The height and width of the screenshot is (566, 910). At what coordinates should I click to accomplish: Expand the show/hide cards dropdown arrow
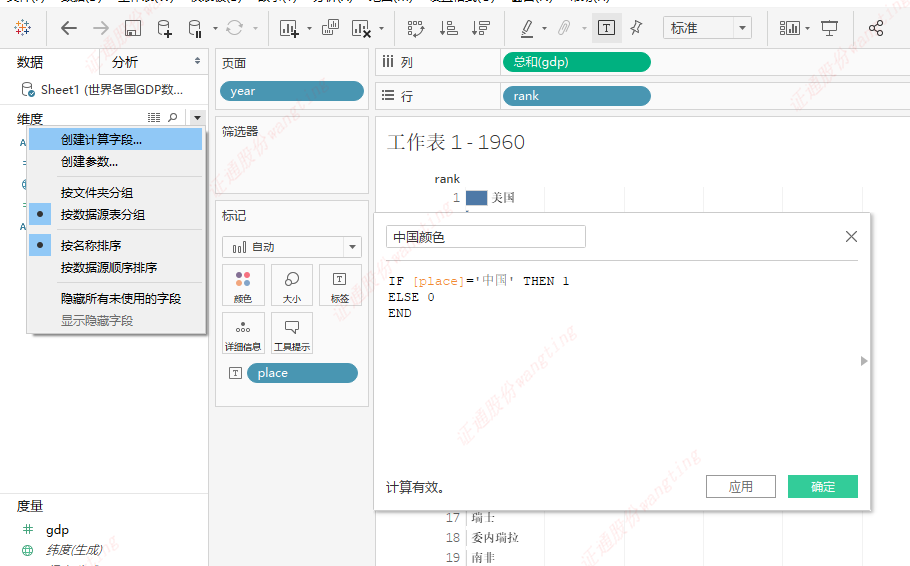click(x=807, y=28)
